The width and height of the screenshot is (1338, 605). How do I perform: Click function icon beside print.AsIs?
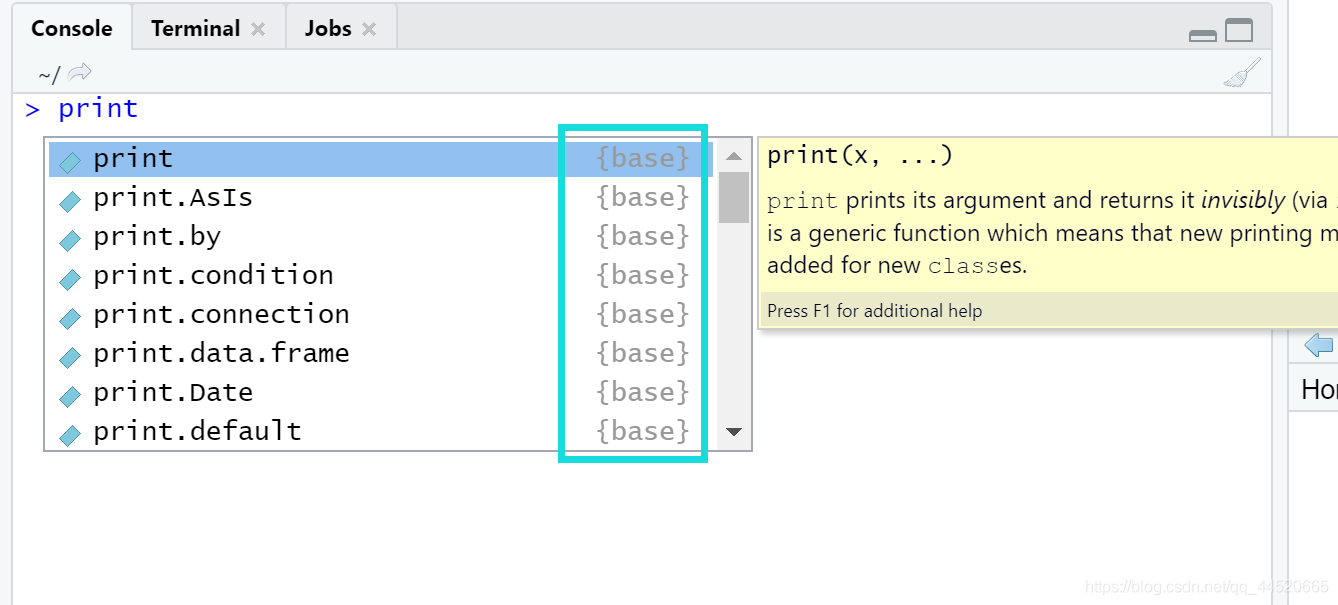point(70,201)
